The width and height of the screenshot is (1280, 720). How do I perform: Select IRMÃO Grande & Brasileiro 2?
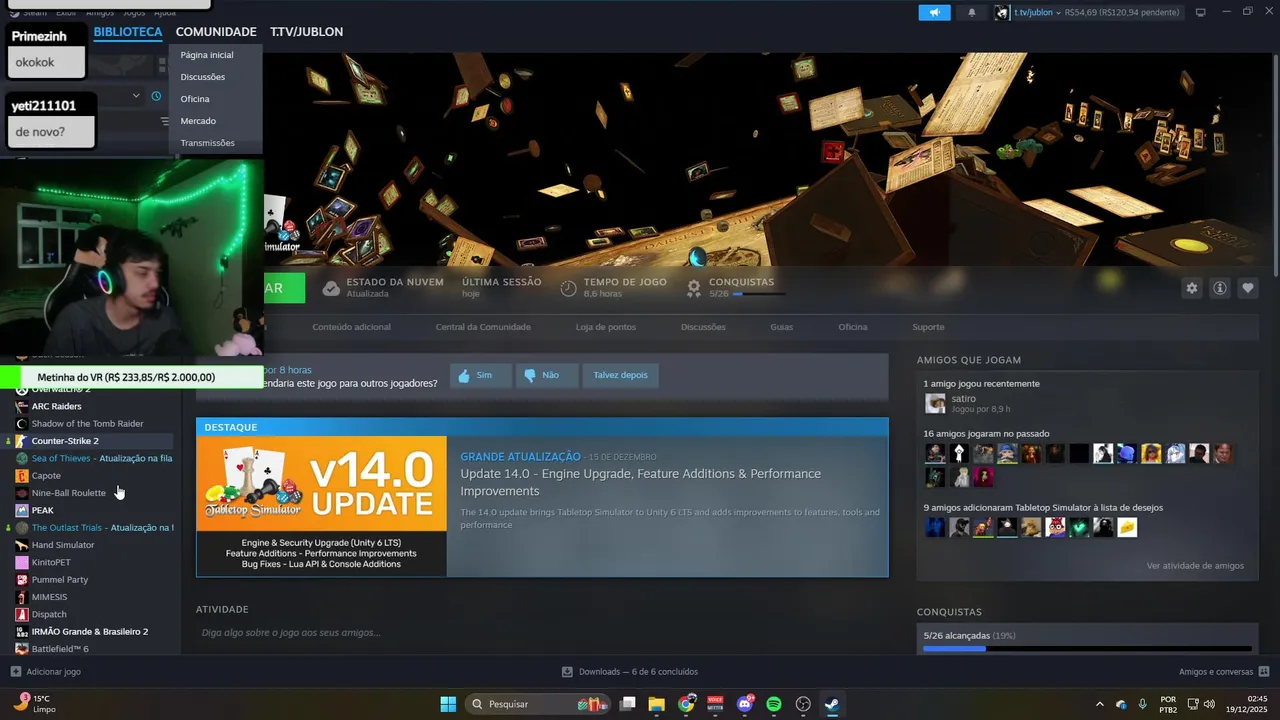point(90,632)
